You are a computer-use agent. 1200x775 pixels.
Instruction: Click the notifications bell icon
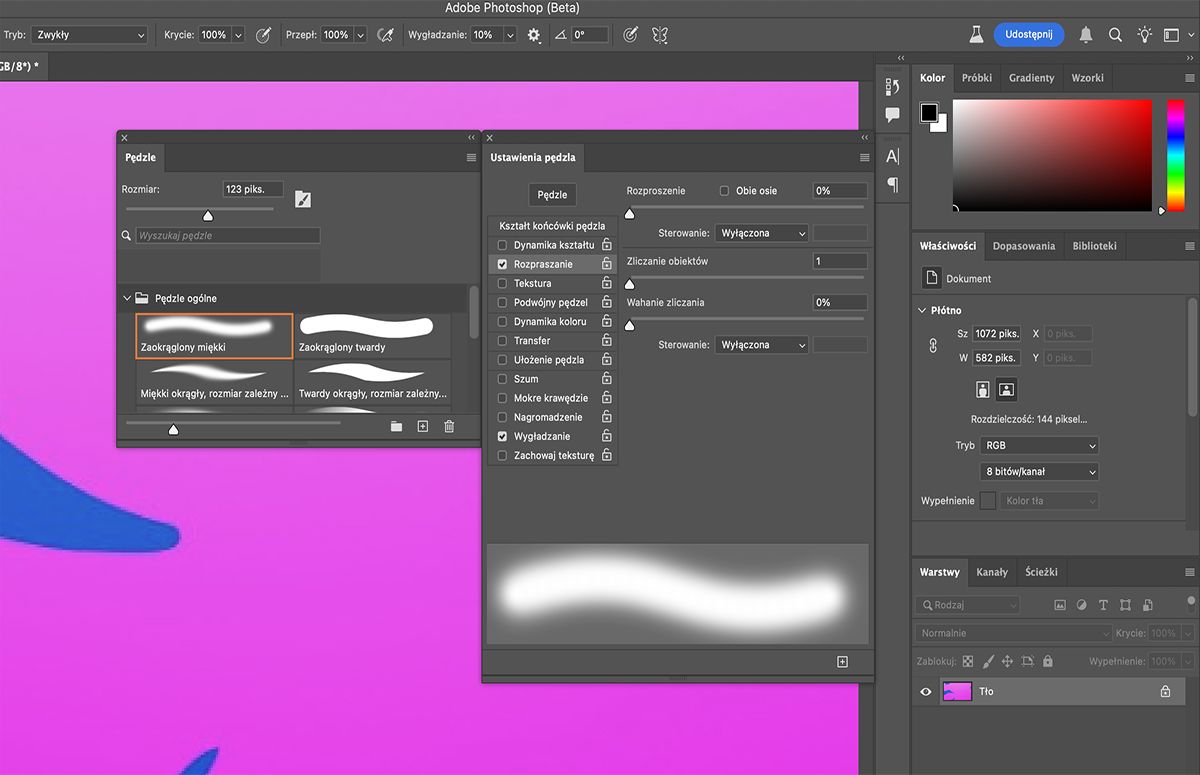(x=1086, y=35)
